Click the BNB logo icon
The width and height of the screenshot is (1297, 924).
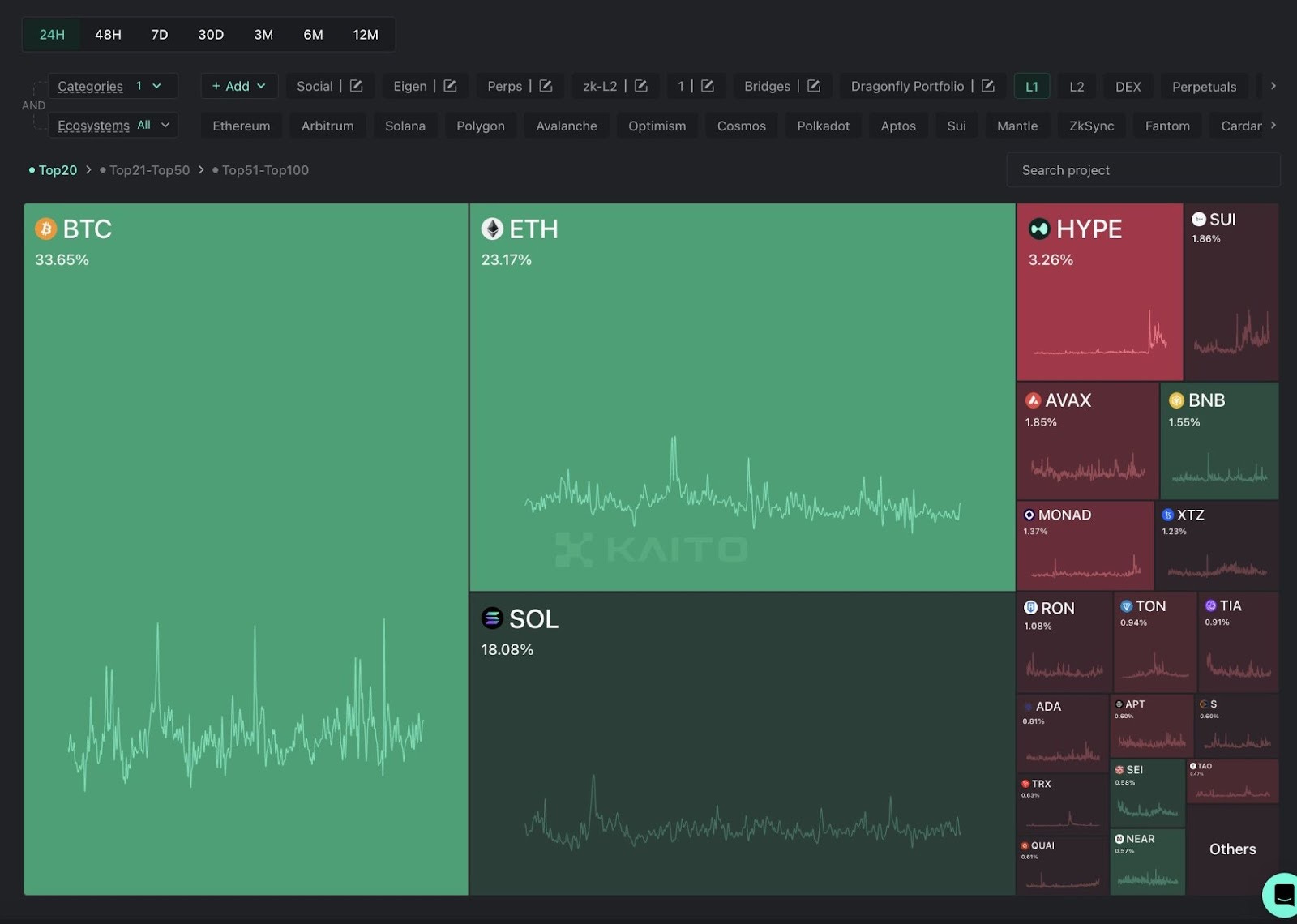click(1176, 400)
